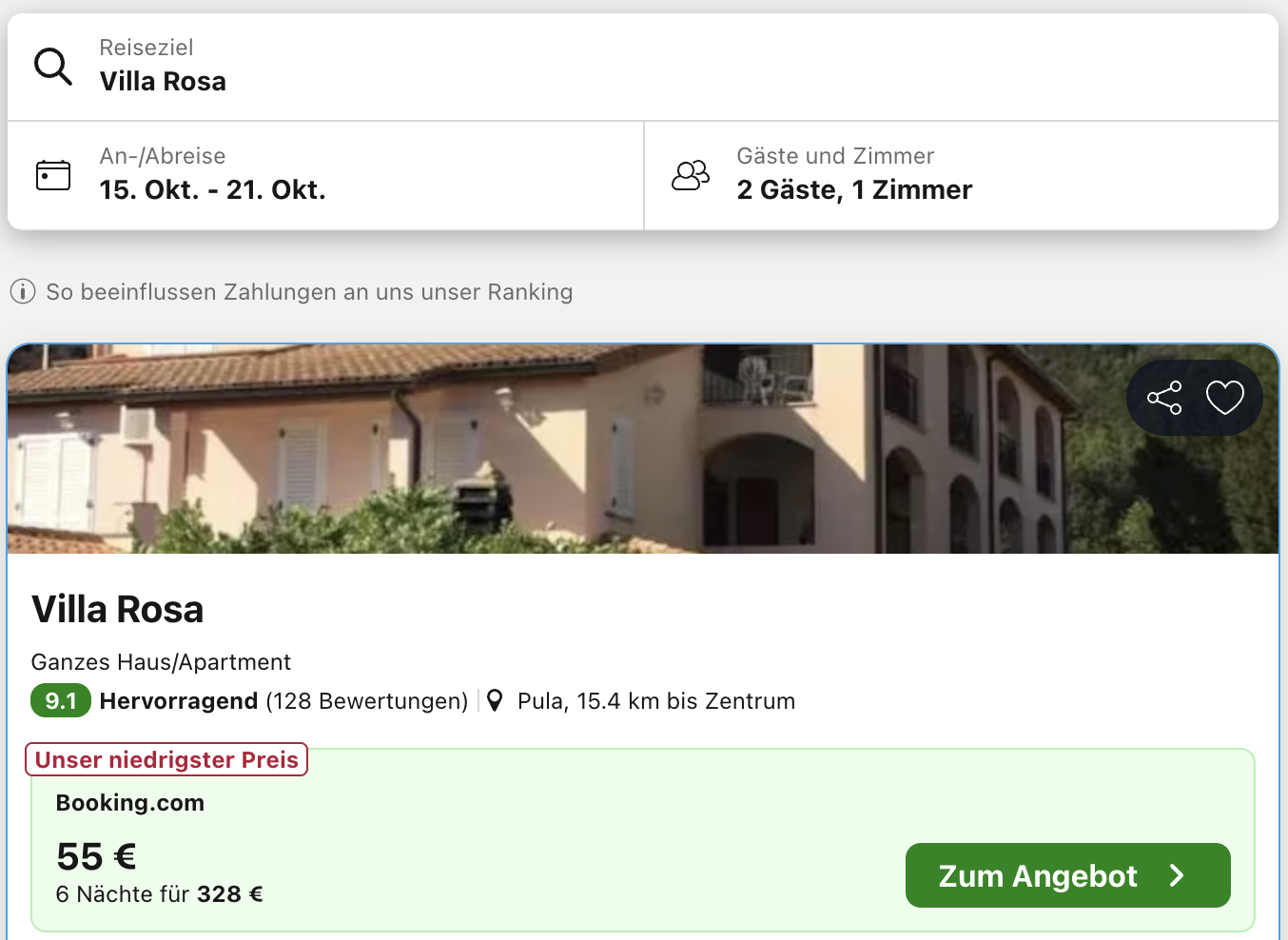The width and height of the screenshot is (1288, 940).
Task: Click the Unser niedrigster Preis label
Action: [x=166, y=759]
